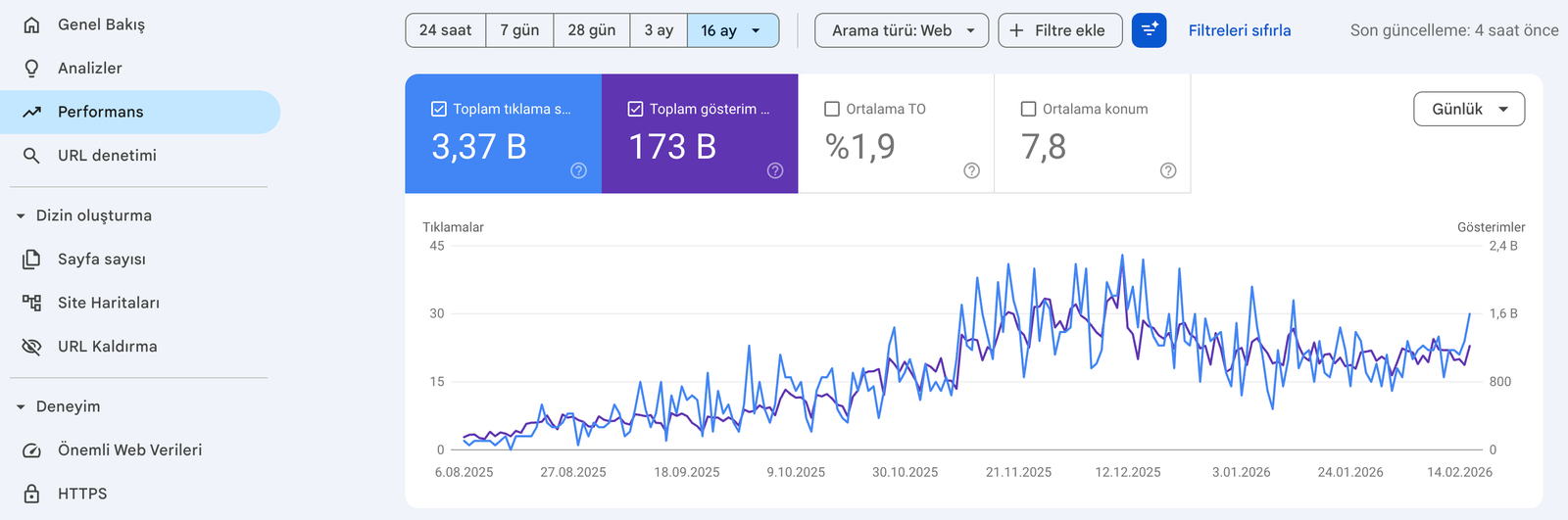Click the blue filter options icon button

coord(1149,30)
